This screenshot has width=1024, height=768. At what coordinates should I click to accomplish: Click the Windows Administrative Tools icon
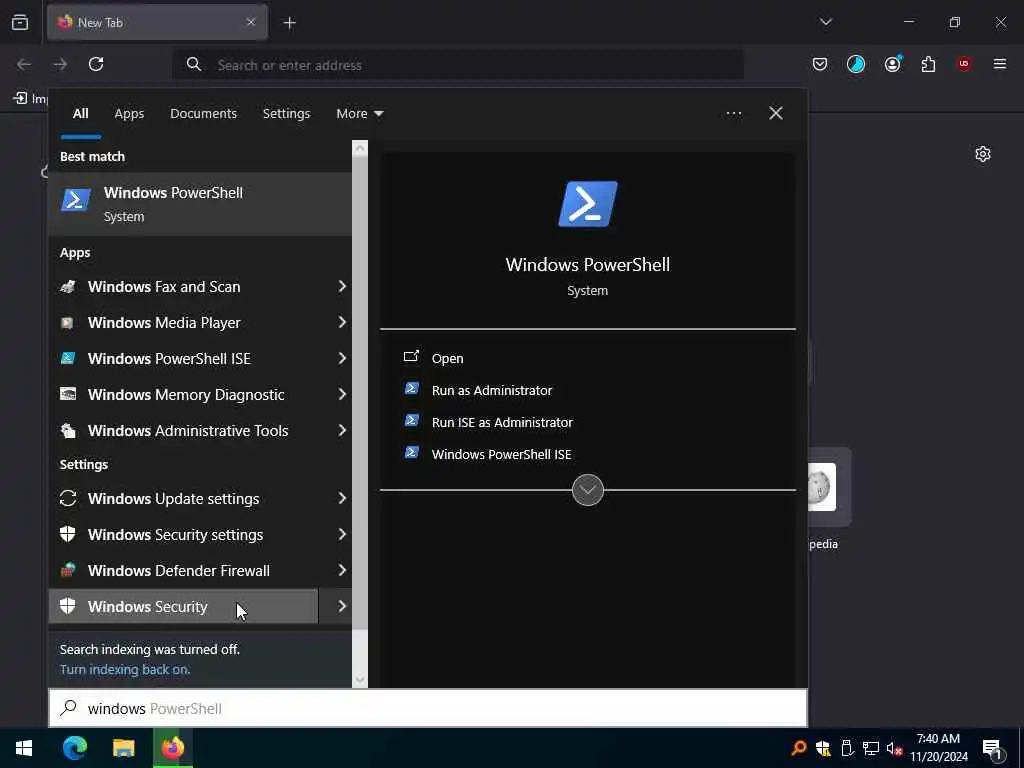click(x=68, y=430)
